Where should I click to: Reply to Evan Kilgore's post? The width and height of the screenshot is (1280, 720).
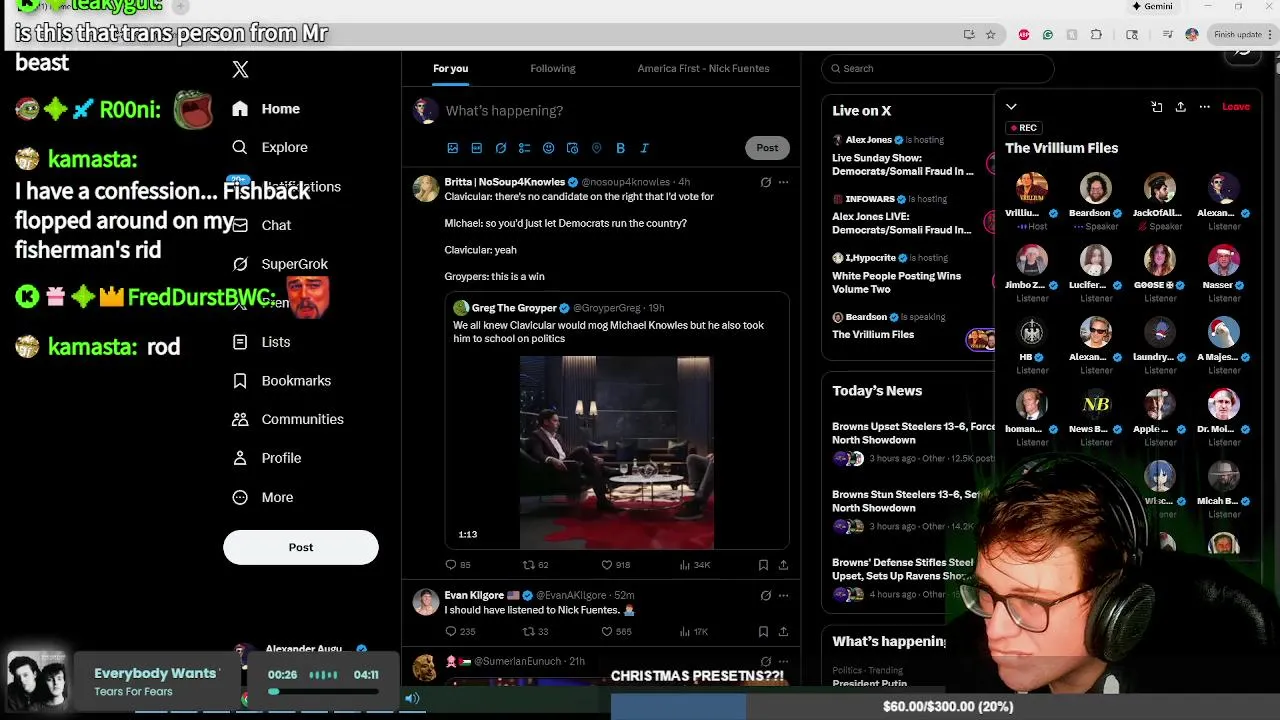pos(460,632)
